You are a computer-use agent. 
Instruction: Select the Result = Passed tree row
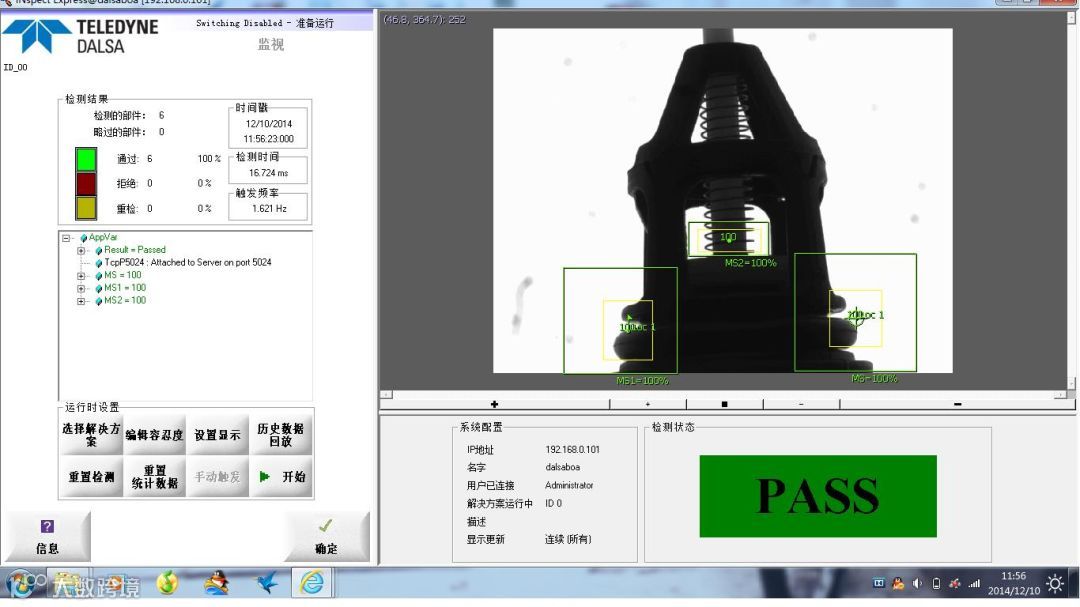click(134, 250)
